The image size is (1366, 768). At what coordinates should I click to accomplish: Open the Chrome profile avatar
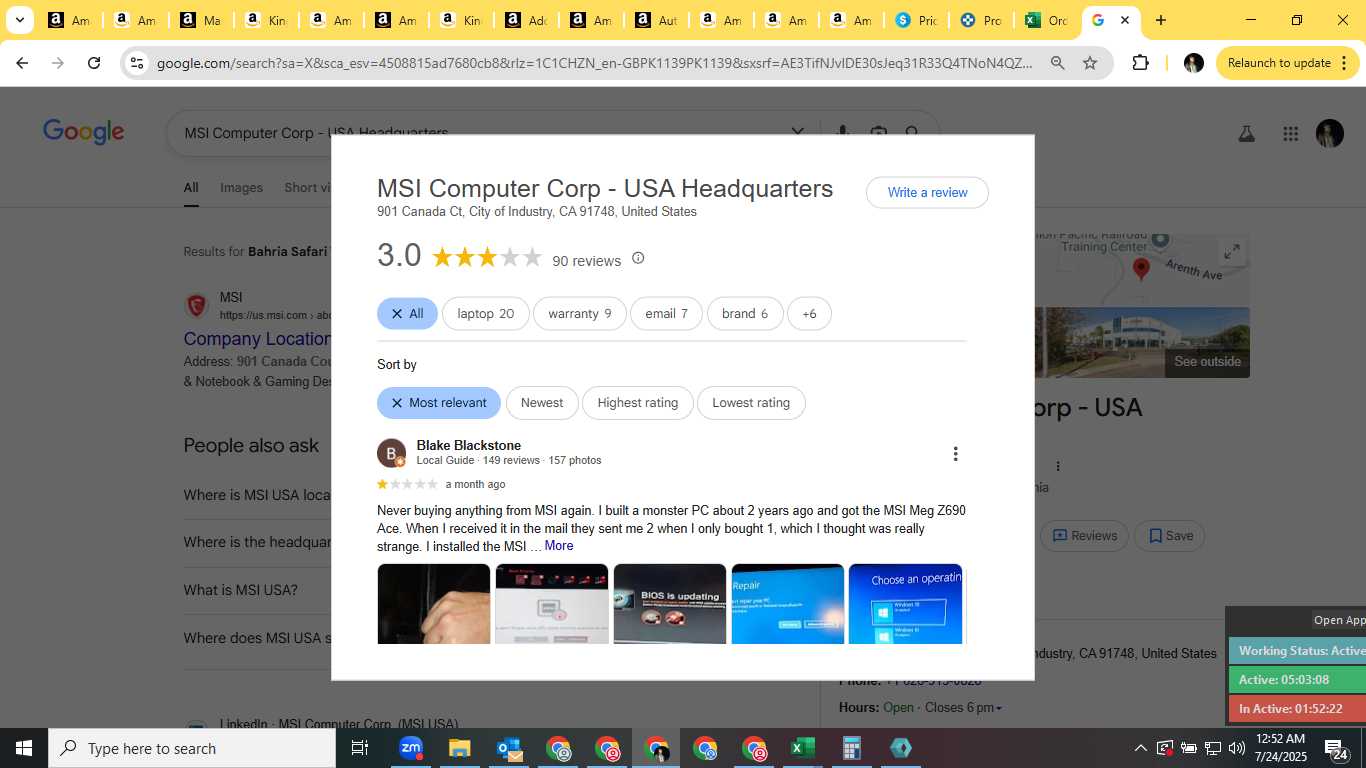[1193, 63]
